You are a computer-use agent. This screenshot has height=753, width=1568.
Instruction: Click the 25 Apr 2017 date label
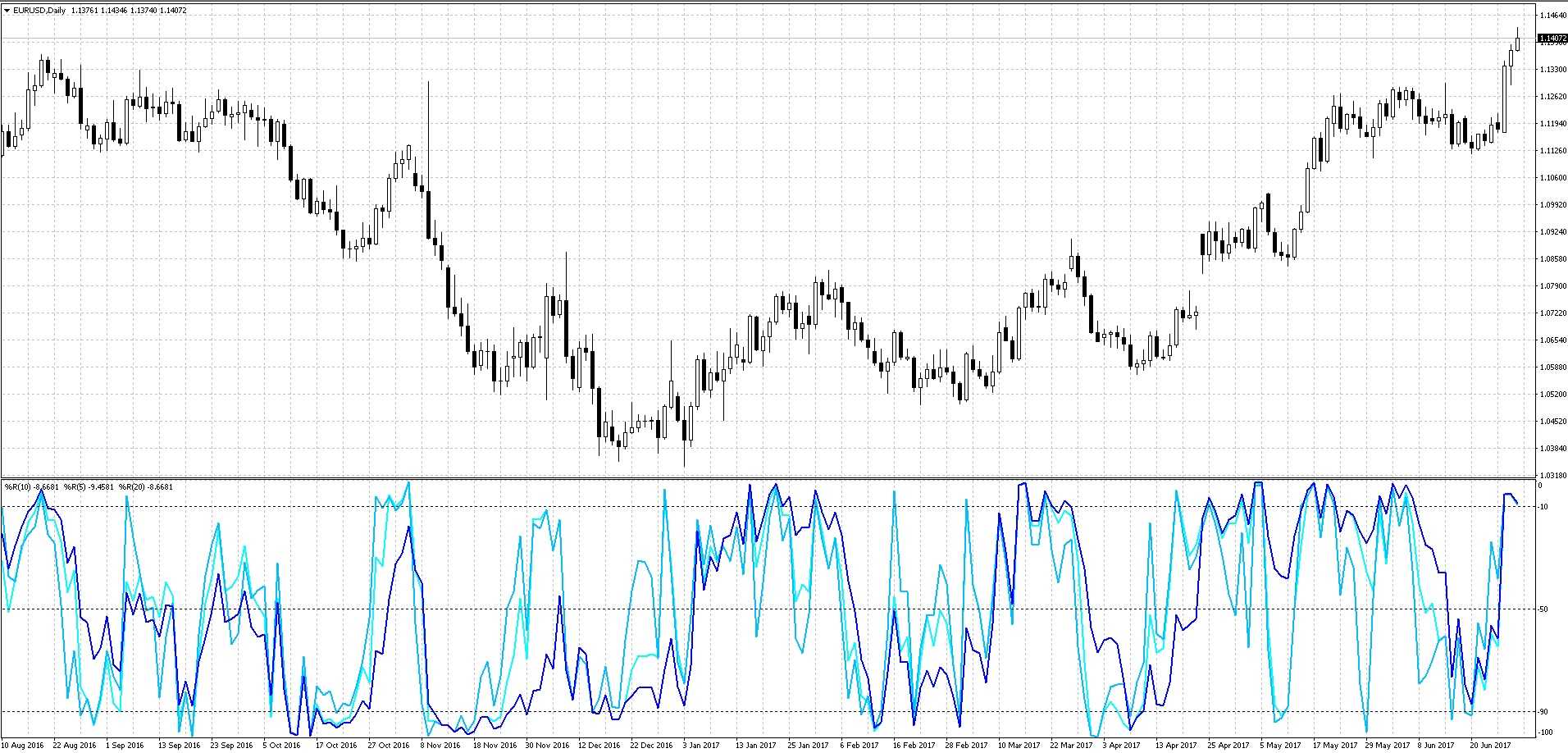coord(1228,746)
